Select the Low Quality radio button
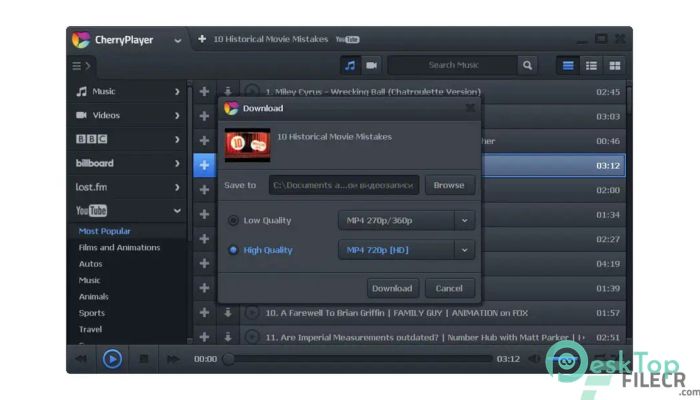 [x=233, y=221]
